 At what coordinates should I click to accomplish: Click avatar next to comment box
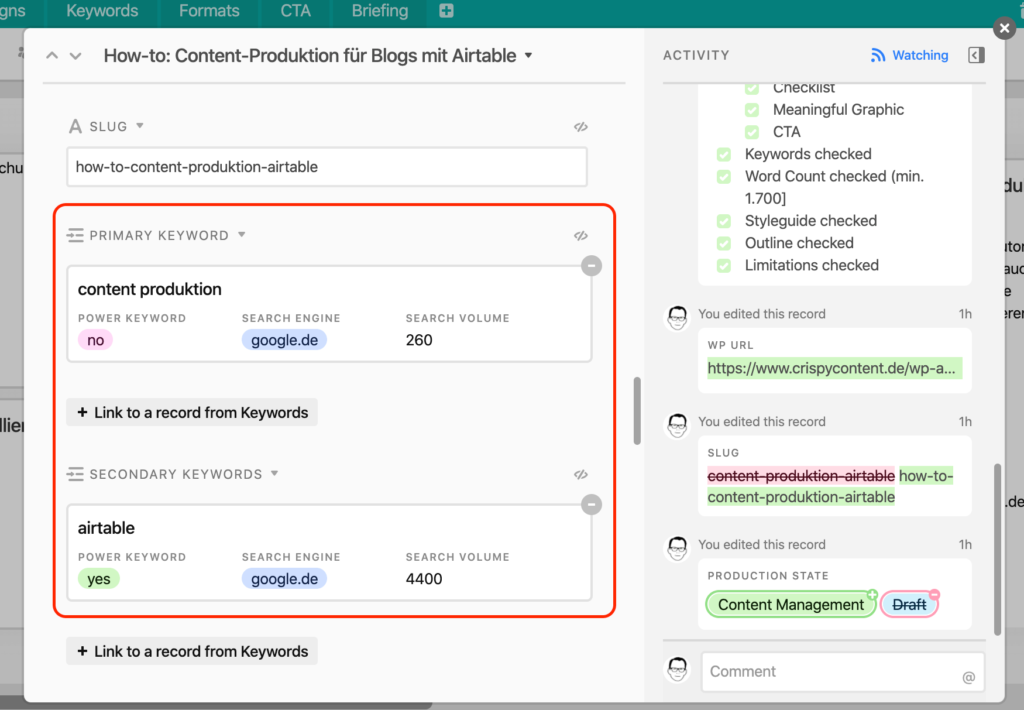[677, 670]
